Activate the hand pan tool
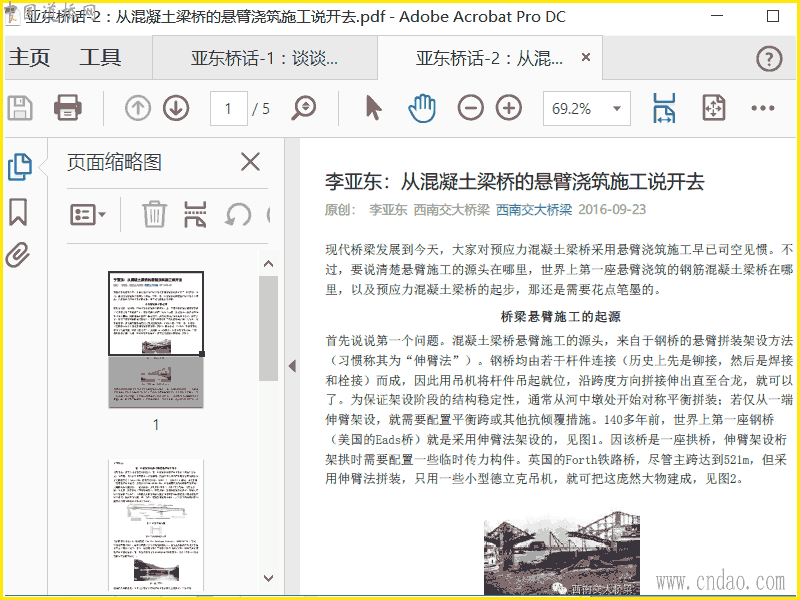The image size is (800, 600). tap(422, 108)
